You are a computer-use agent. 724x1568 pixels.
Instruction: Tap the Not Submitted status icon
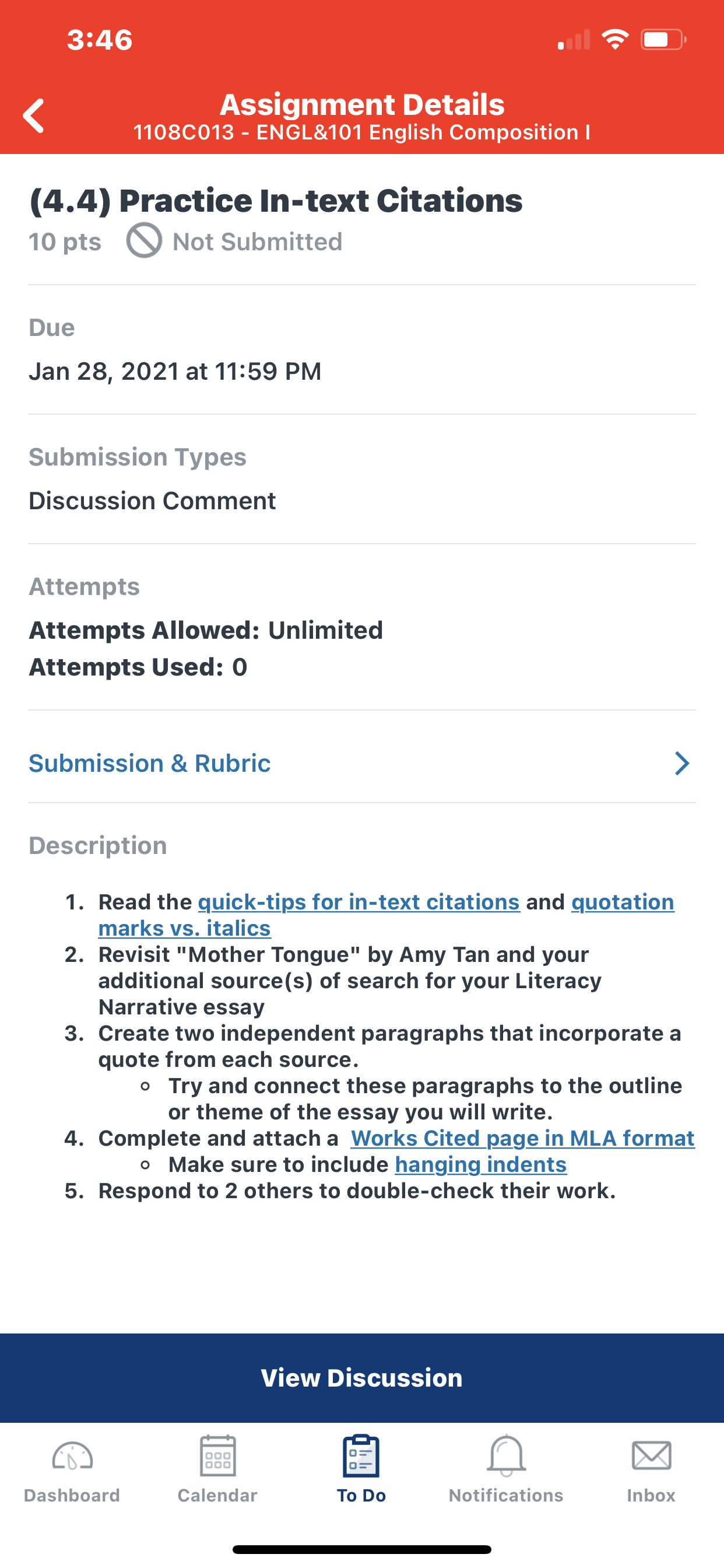[144, 240]
